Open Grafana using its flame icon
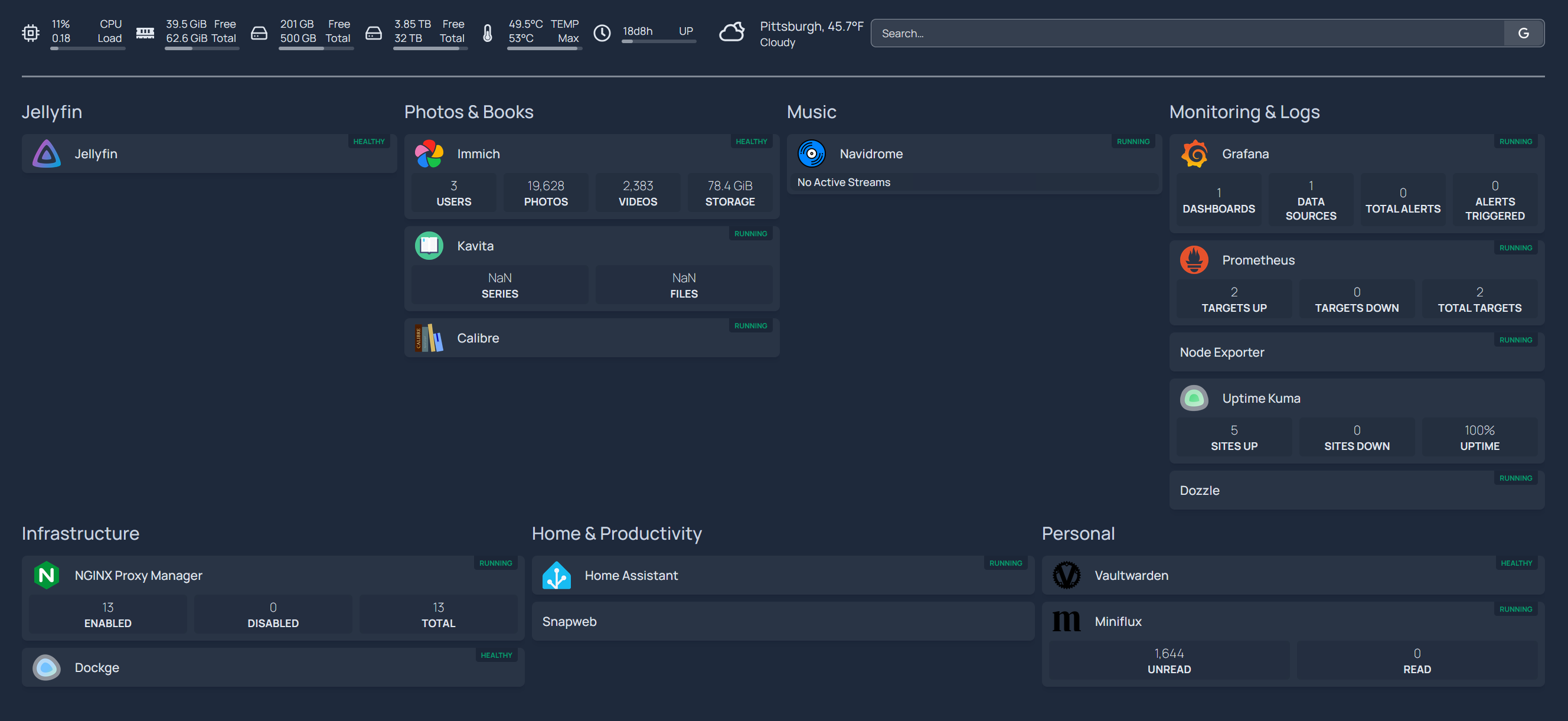Viewport: 1568px width, 721px height. [1194, 154]
